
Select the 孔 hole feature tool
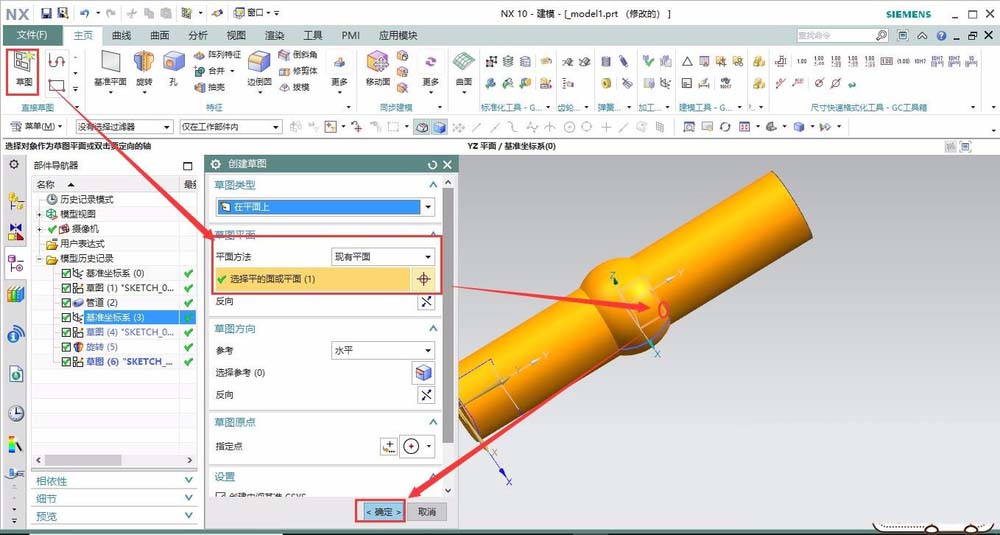(173, 70)
